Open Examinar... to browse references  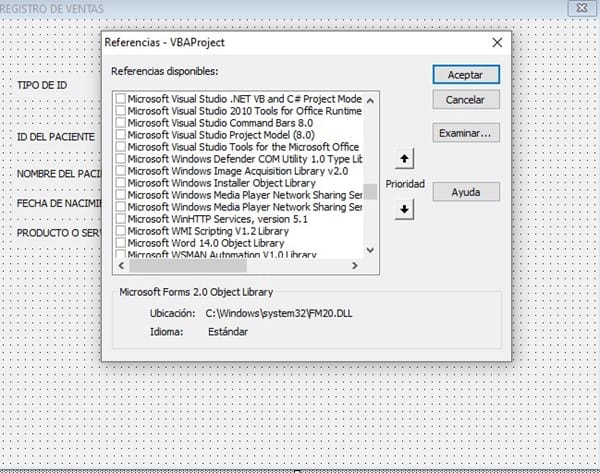[466, 133]
